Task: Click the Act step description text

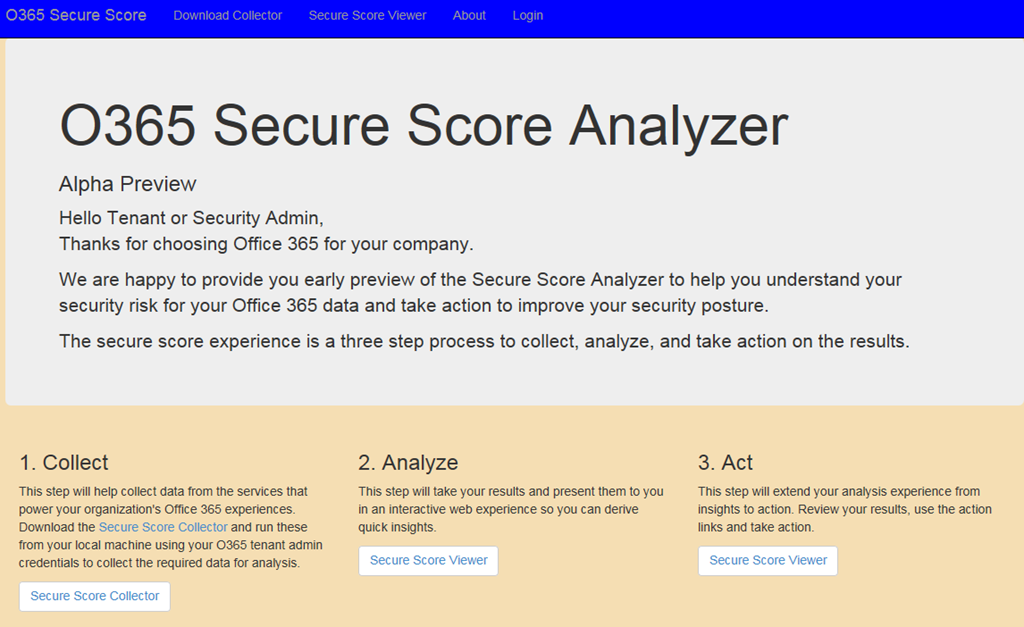Action: point(844,509)
